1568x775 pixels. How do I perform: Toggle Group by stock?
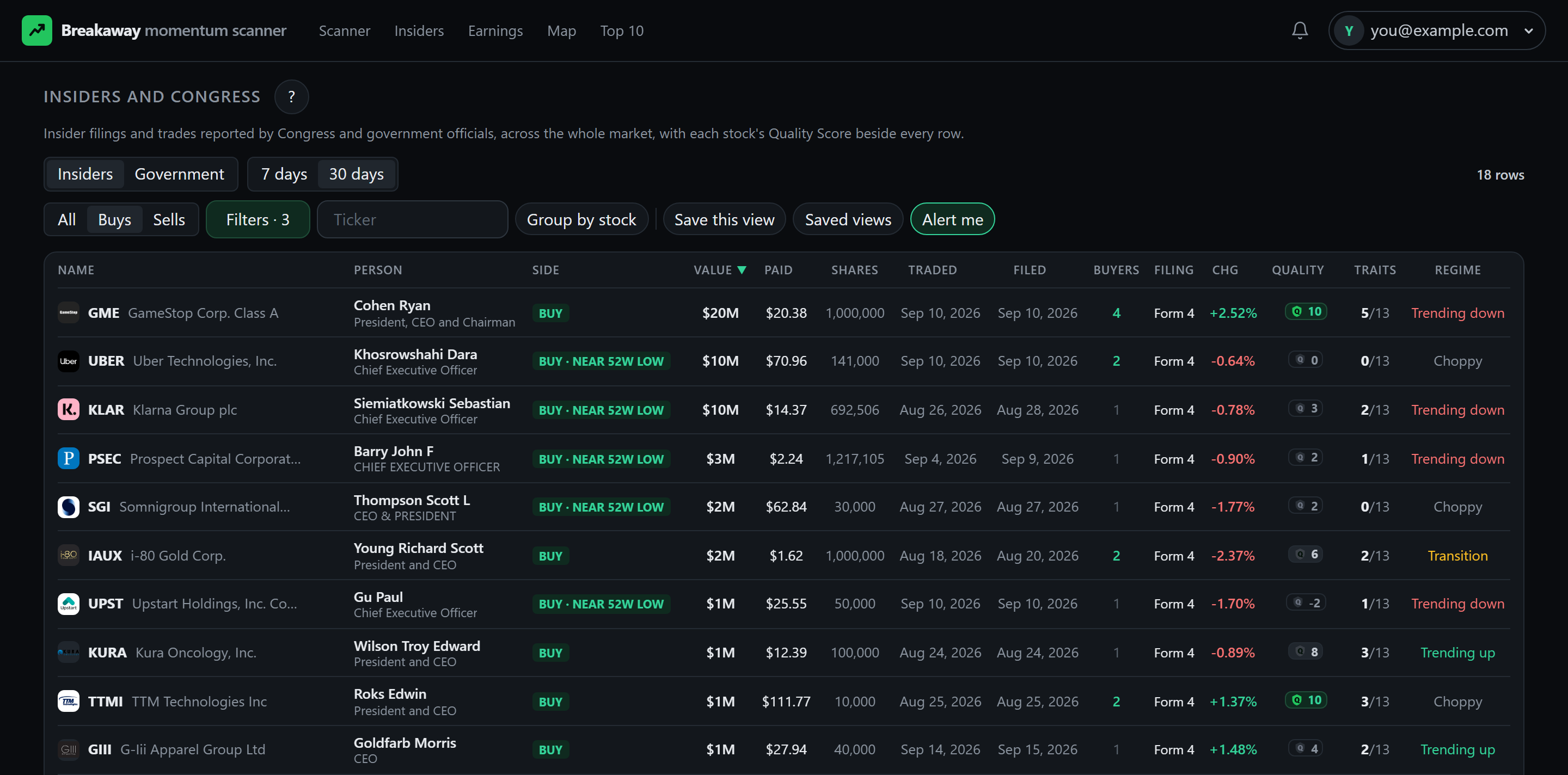tap(581, 220)
